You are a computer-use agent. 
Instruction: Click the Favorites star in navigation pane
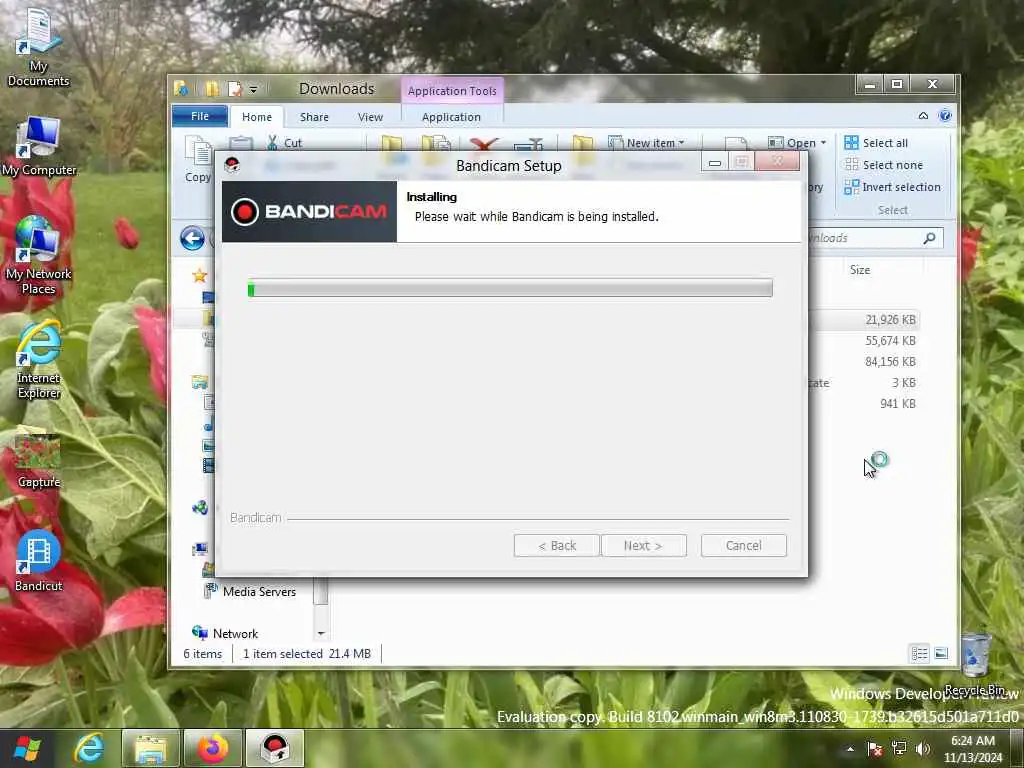tap(200, 276)
